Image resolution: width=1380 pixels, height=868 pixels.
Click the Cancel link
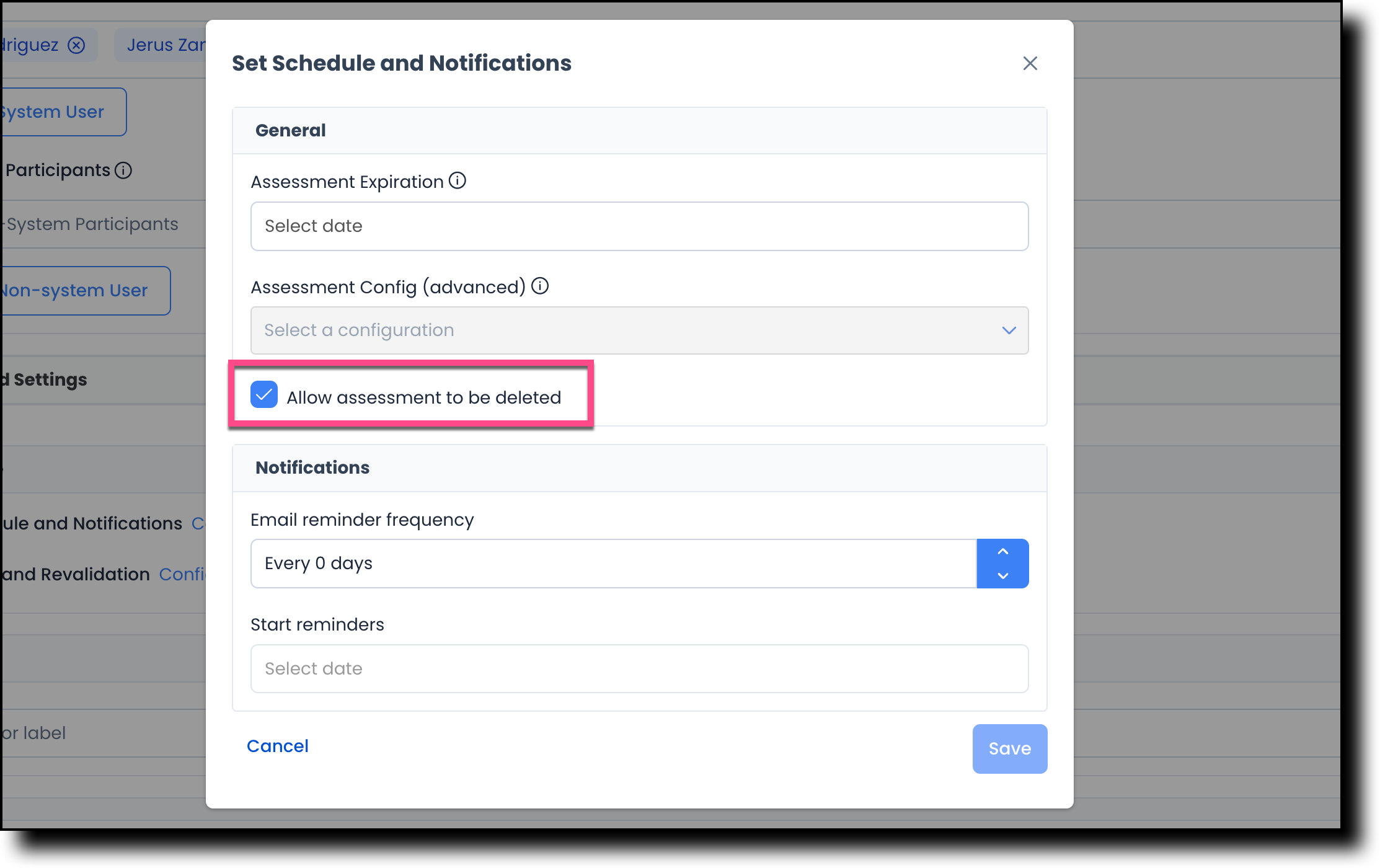coord(277,746)
